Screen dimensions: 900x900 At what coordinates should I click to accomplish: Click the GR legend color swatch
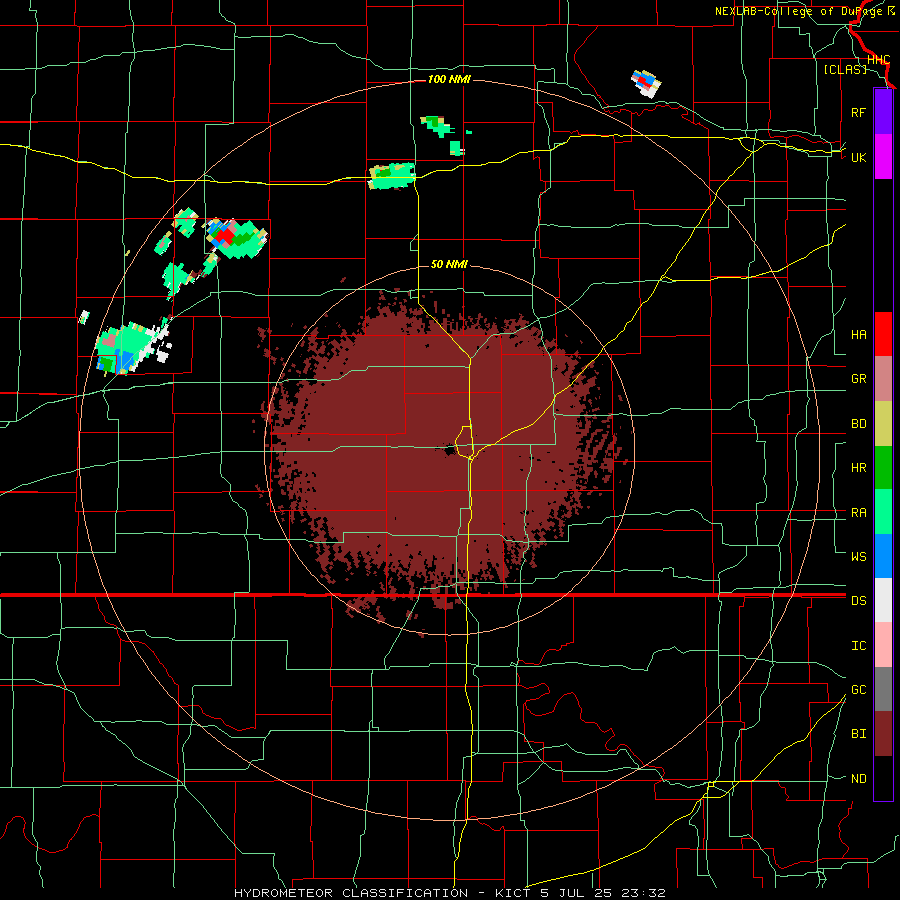pos(883,379)
